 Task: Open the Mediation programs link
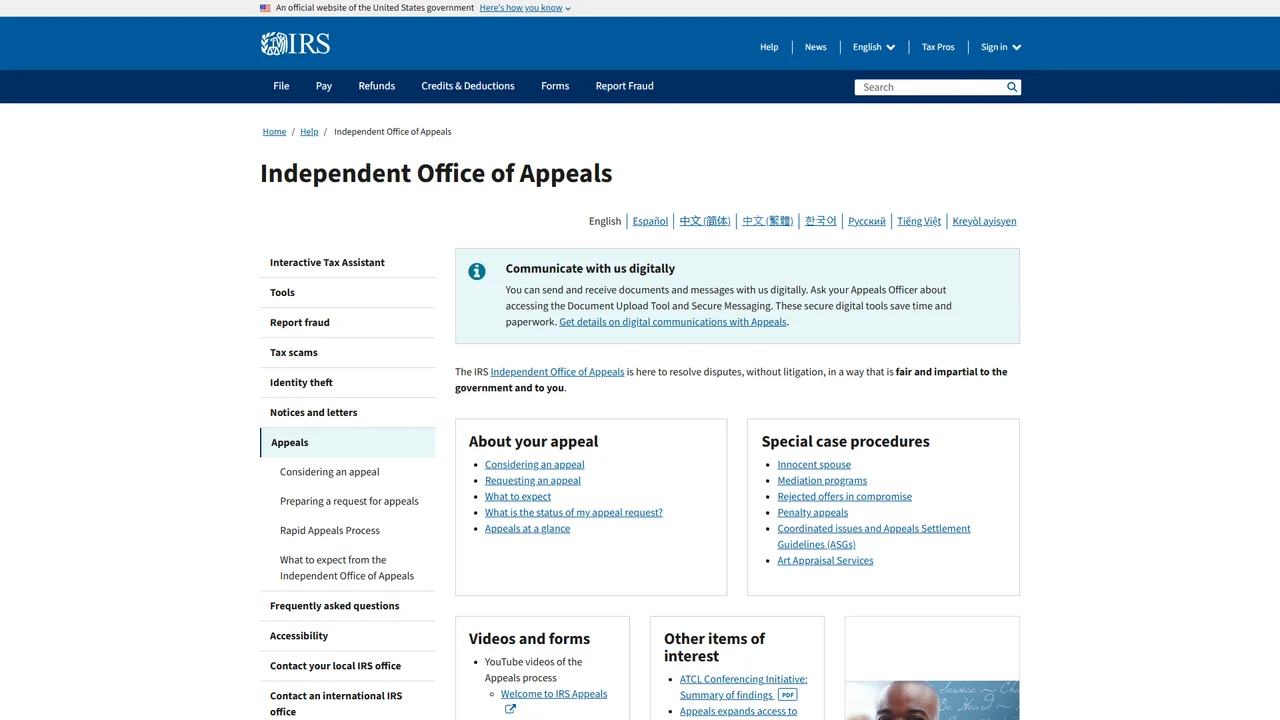point(822,481)
